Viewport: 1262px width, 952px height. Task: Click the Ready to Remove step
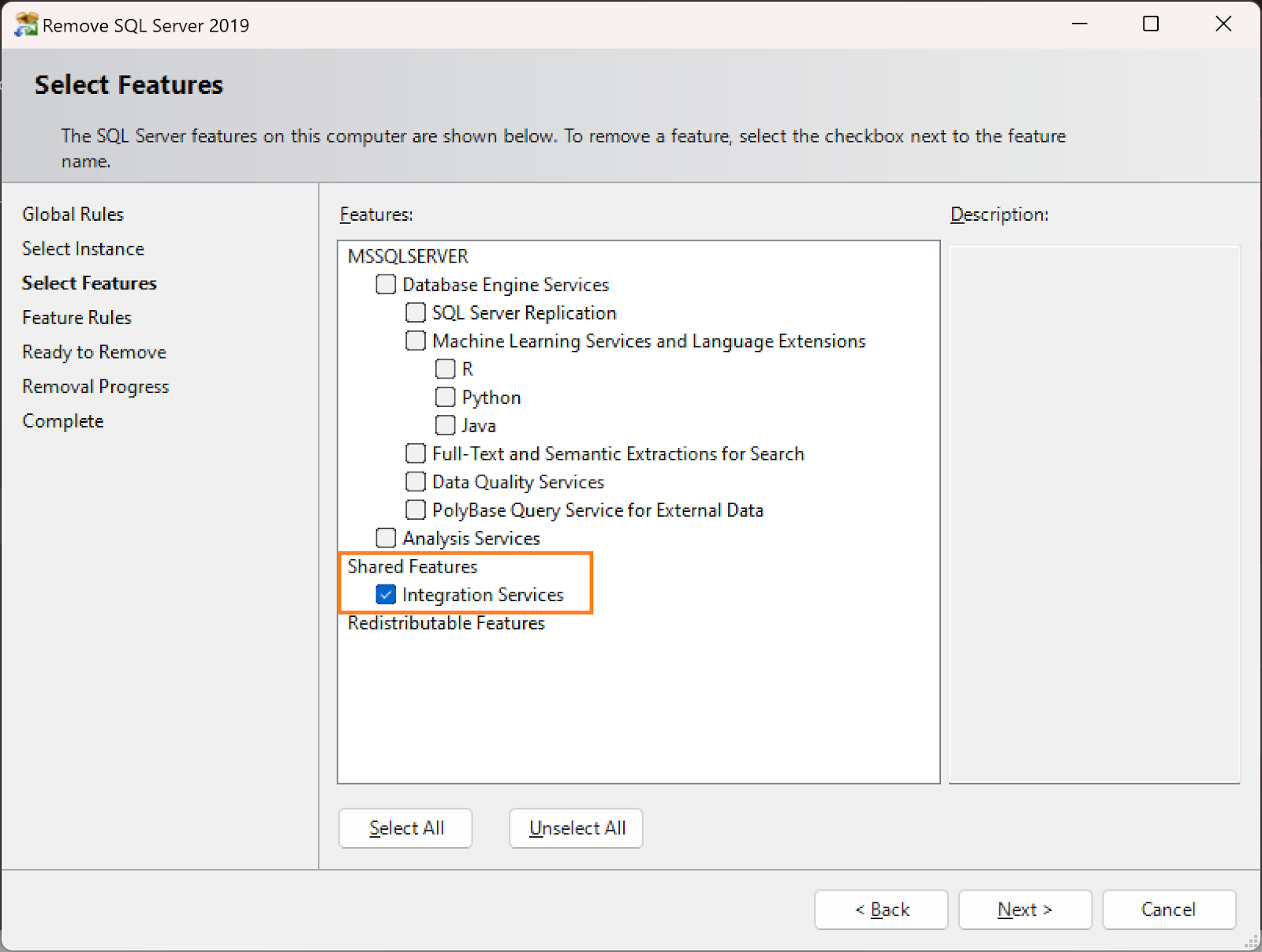coord(95,352)
